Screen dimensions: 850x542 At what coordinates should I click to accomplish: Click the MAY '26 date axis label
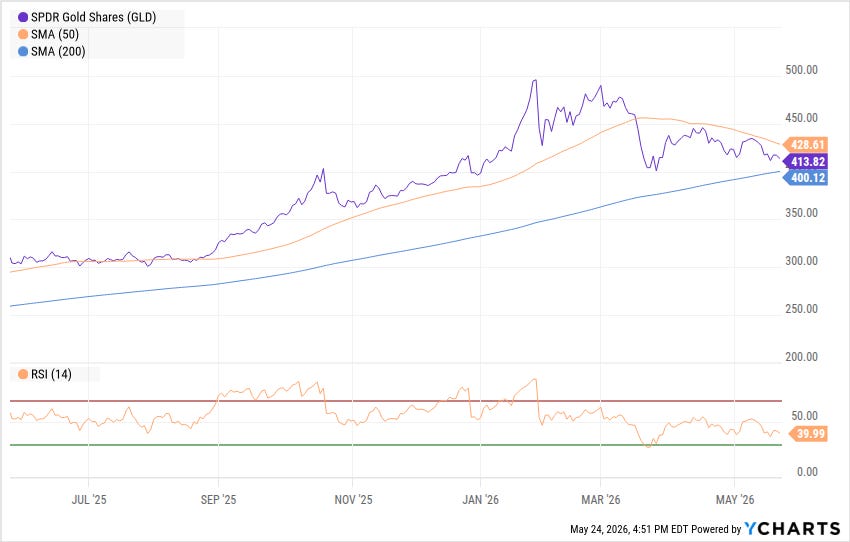click(x=735, y=500)
